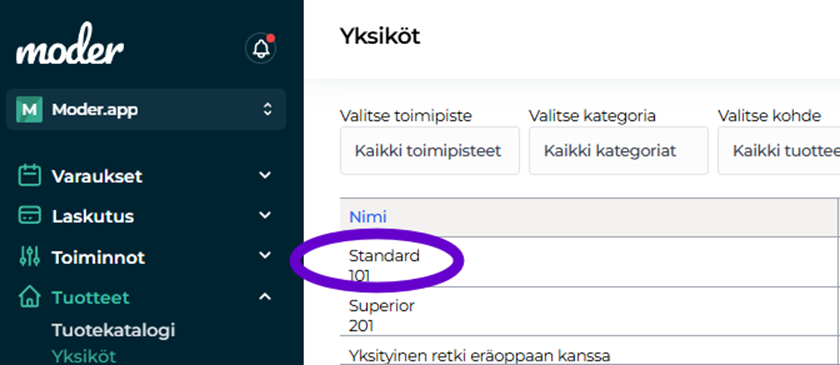
Task: Select the Standard 101 row
Action: click(589, 262)
